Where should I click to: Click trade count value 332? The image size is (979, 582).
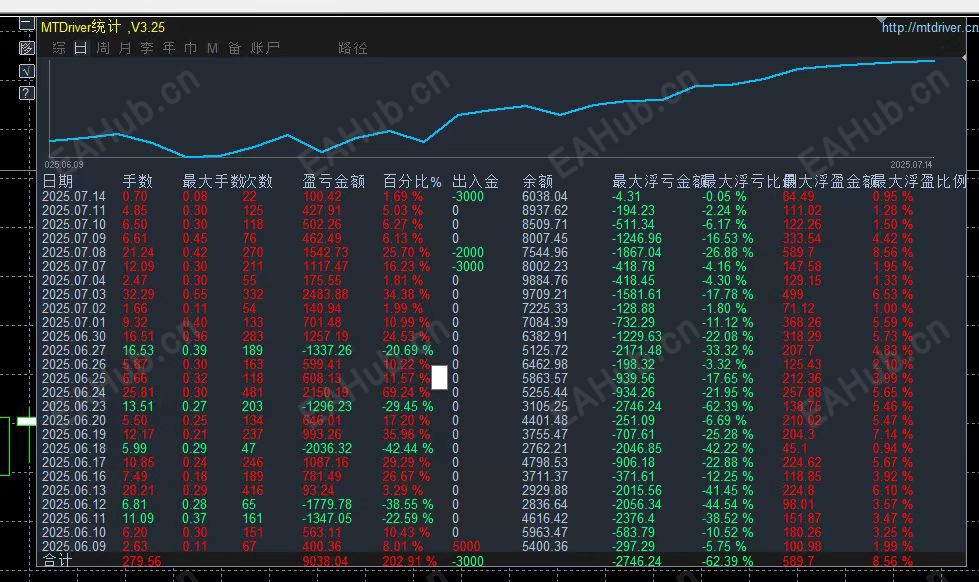(x=253, y=294)
